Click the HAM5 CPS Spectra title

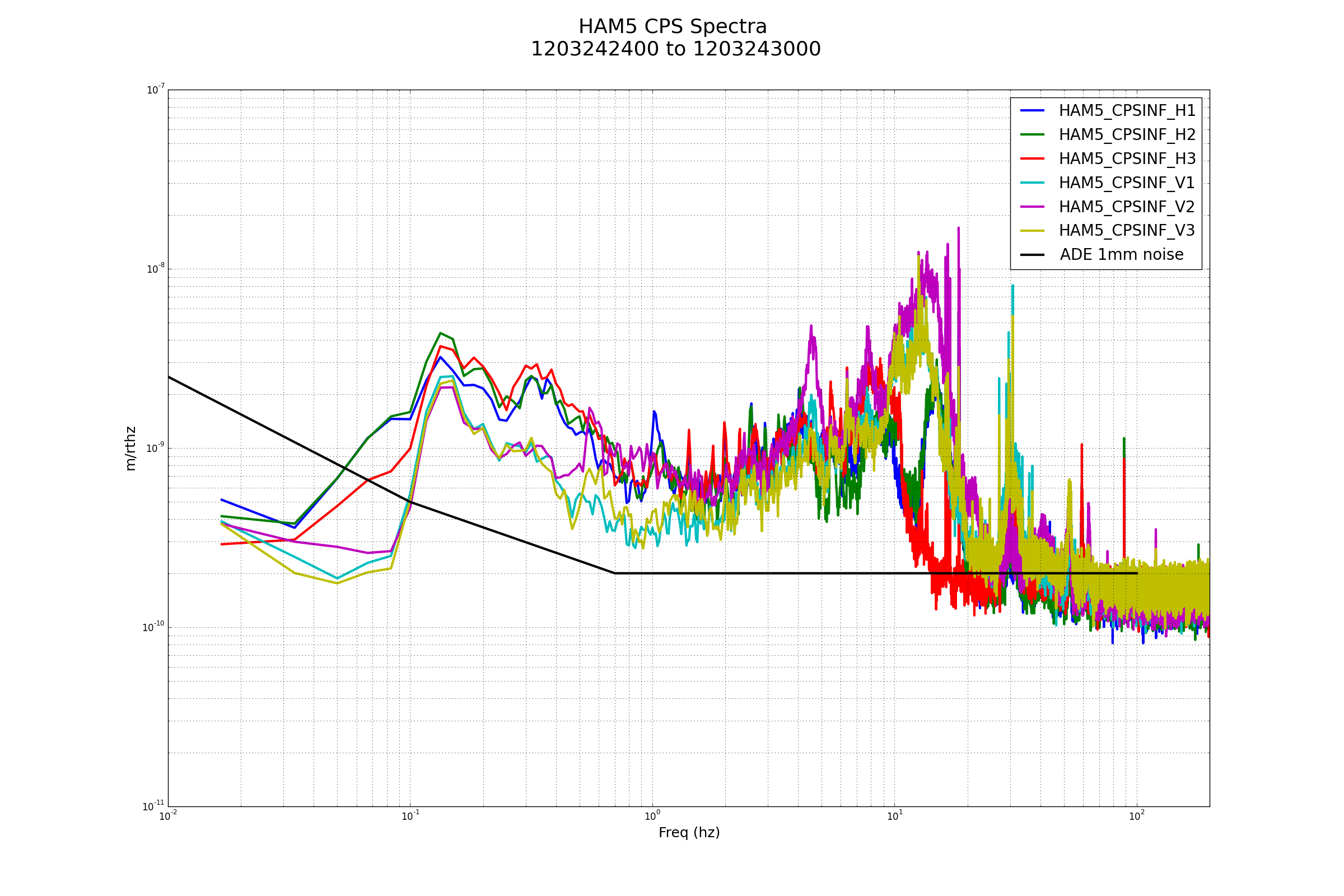[673, 27]
